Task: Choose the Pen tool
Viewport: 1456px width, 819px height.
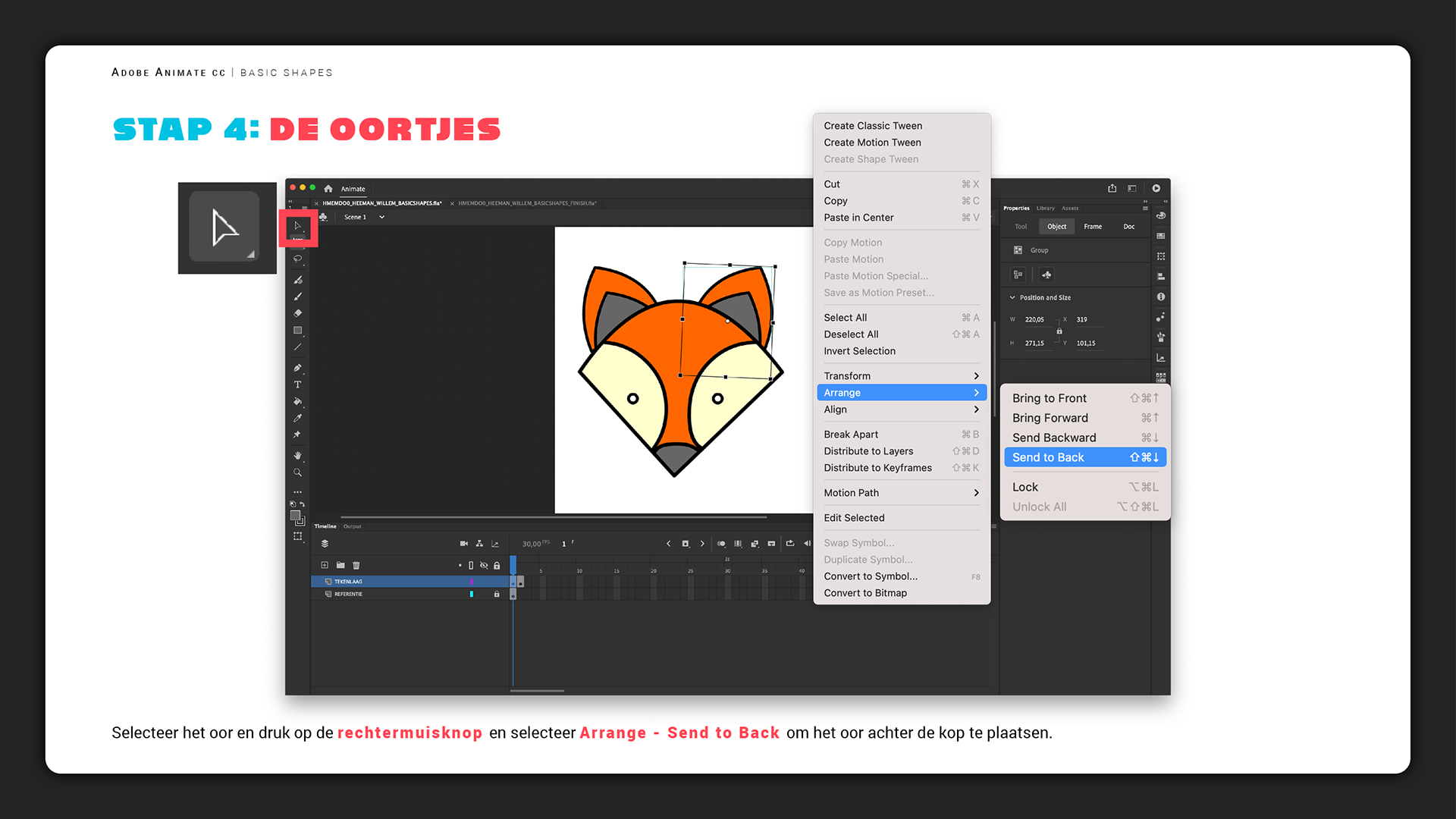Action: pyautogui.click(x=297, y=368)
